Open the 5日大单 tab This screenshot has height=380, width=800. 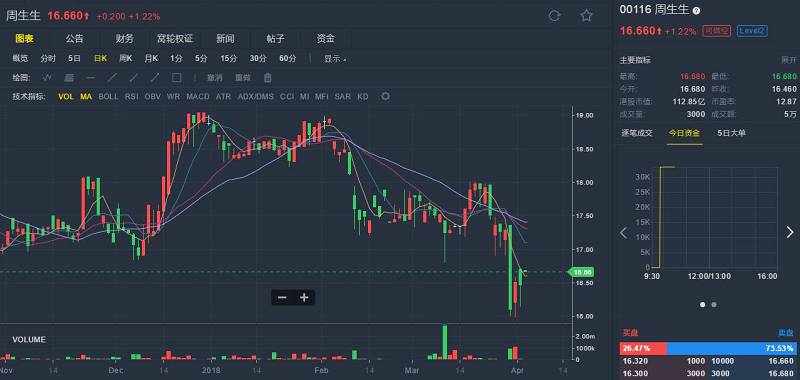coord(731,133)
